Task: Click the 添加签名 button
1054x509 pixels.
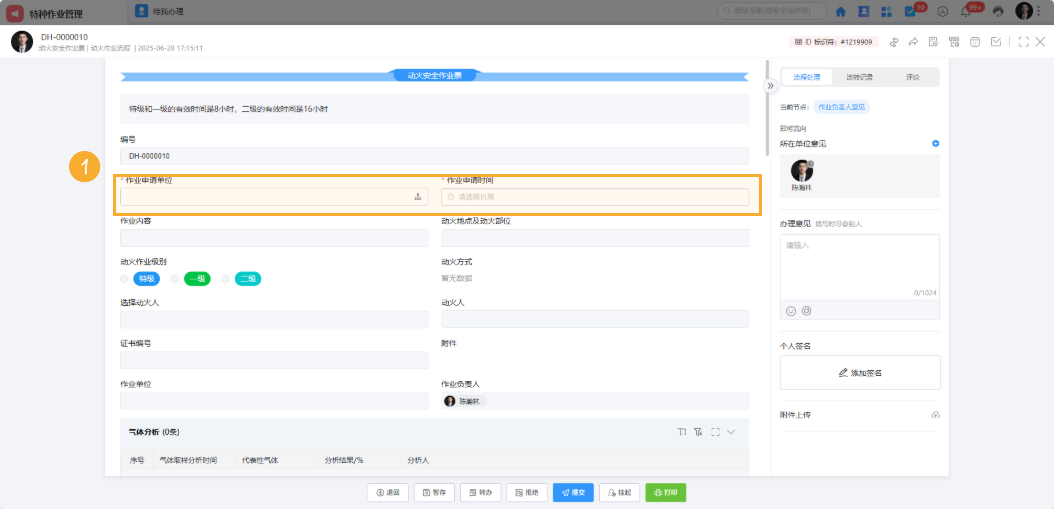Action: 860,373
